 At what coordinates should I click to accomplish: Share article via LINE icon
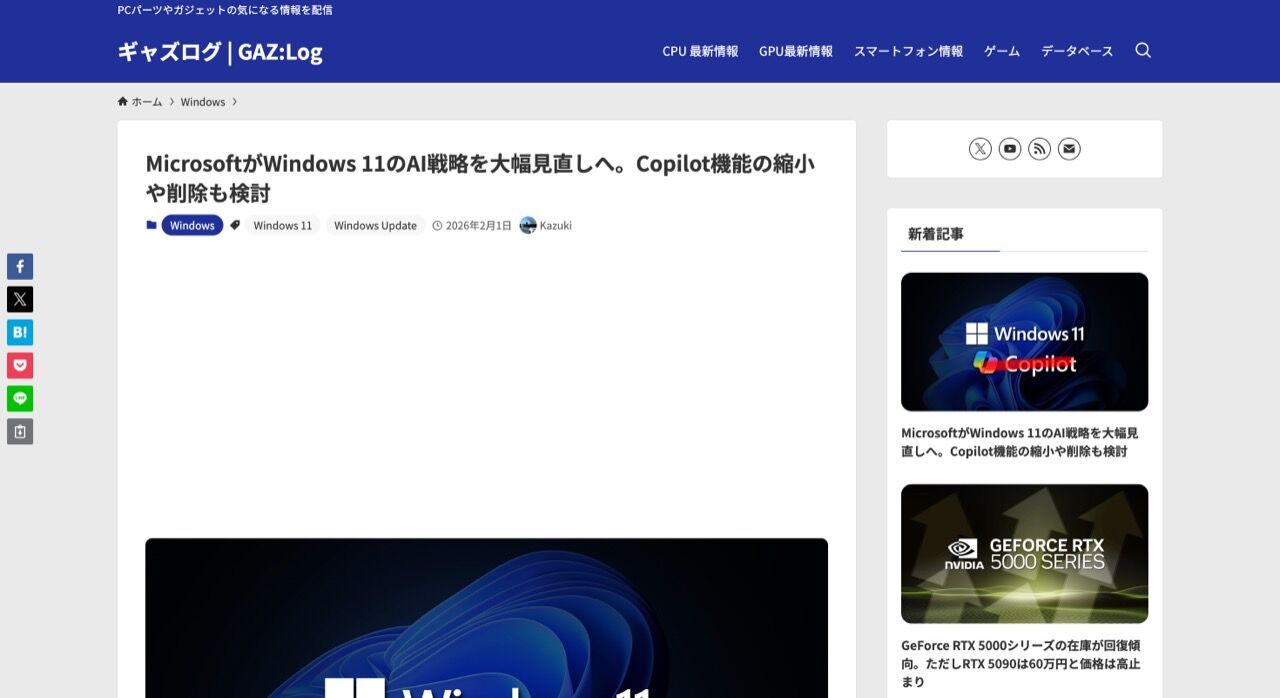[20, 398]
